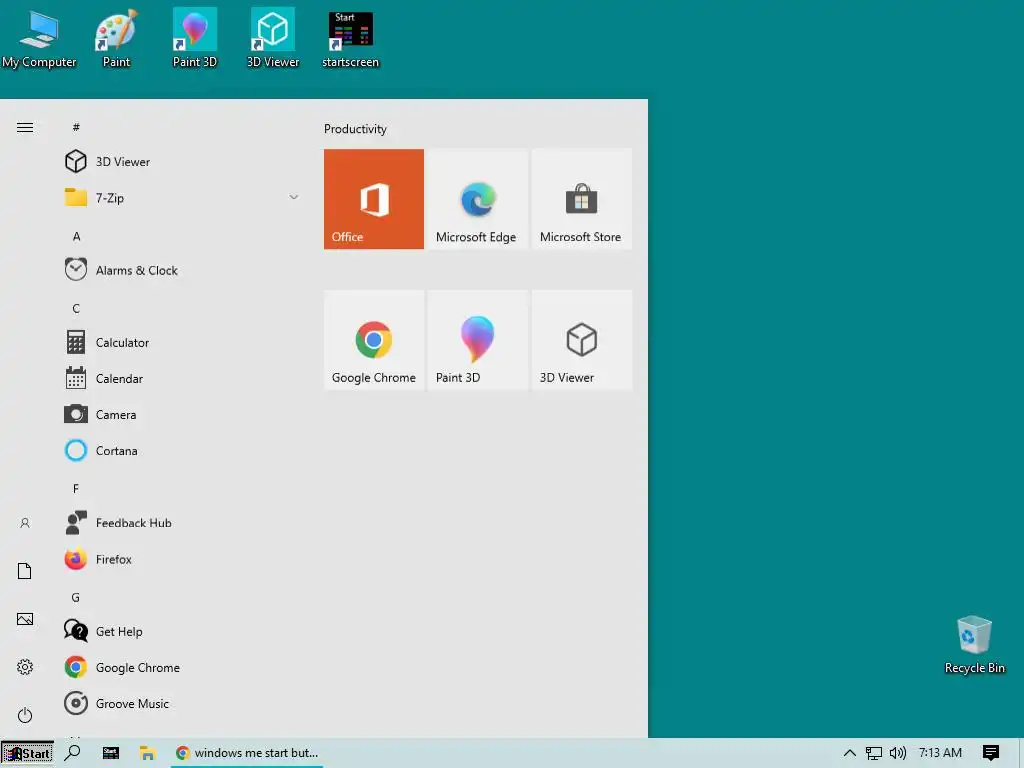The width and height of the screenshot is (1024, 768).
Task: Open Feedback Hub
Action: 182,522
